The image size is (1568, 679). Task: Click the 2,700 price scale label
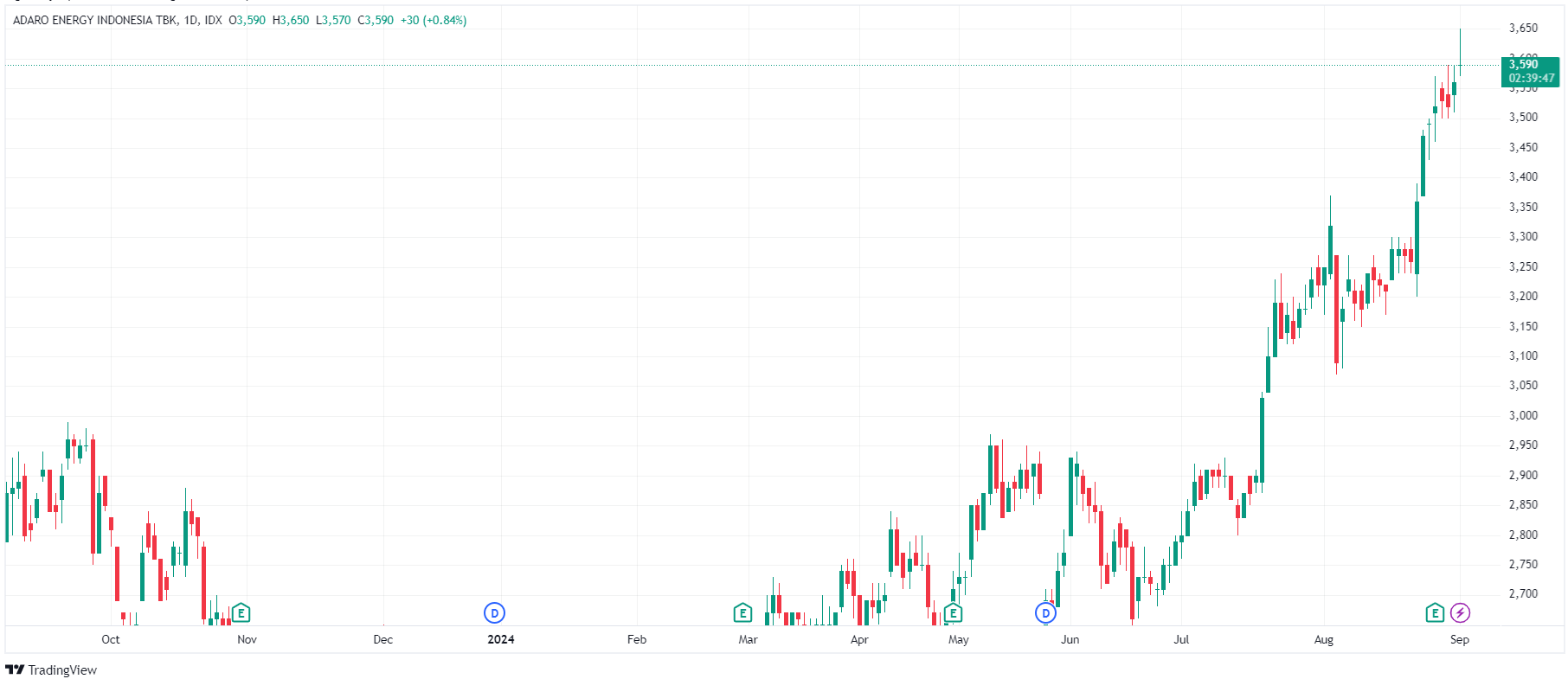coord(1523,593)
